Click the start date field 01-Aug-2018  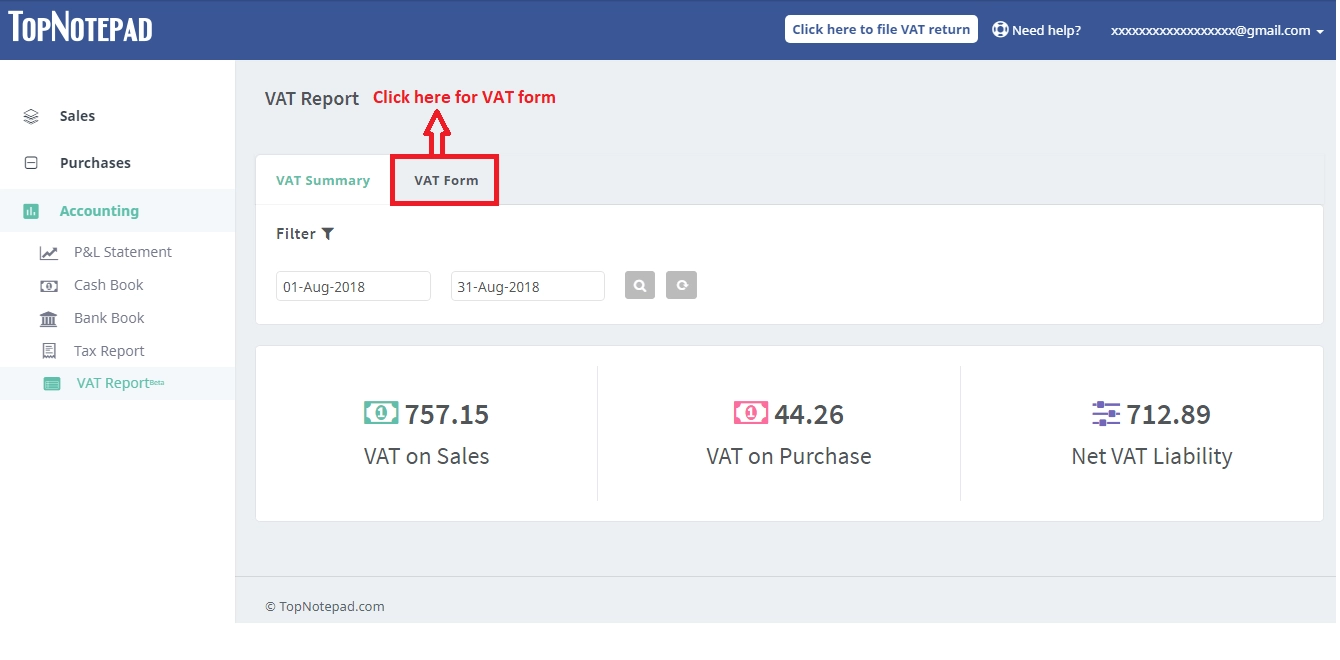353,287
